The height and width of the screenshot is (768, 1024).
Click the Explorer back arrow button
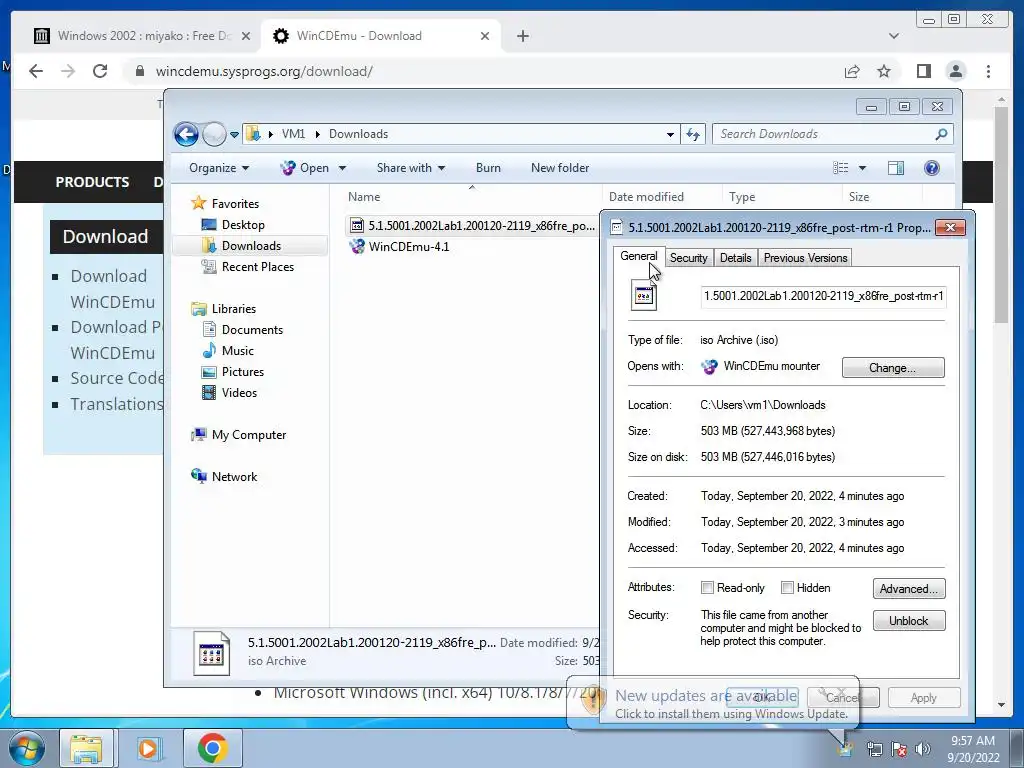[186, 135]
